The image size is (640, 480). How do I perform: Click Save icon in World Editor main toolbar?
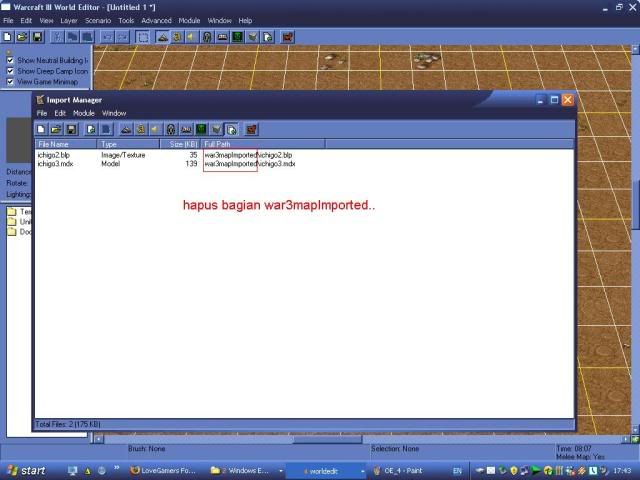pyautogui.click(x=37, y=37)
